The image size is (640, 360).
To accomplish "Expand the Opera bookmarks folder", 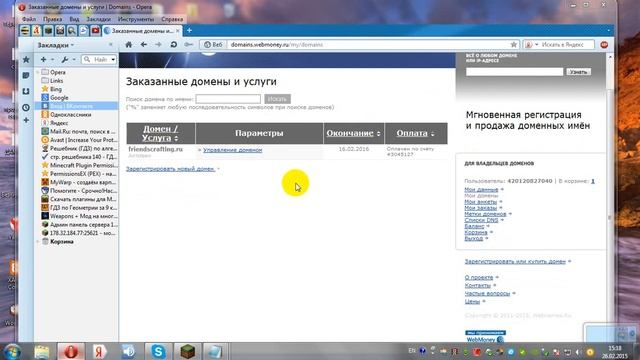I will [38, 72].
